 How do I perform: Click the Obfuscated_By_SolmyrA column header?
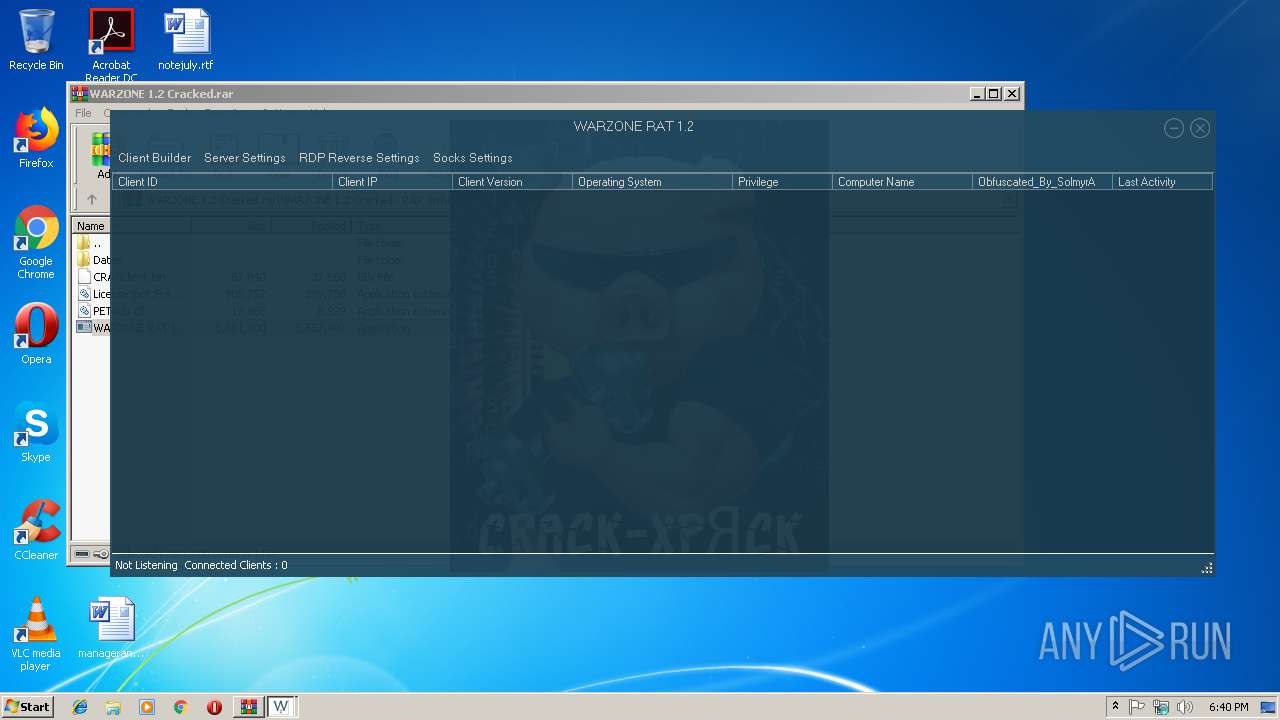coord(1042,182)
